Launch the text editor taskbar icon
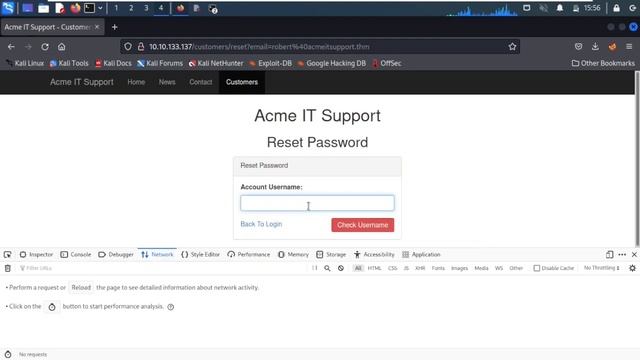Screen dimensions: 640x360 60,8
